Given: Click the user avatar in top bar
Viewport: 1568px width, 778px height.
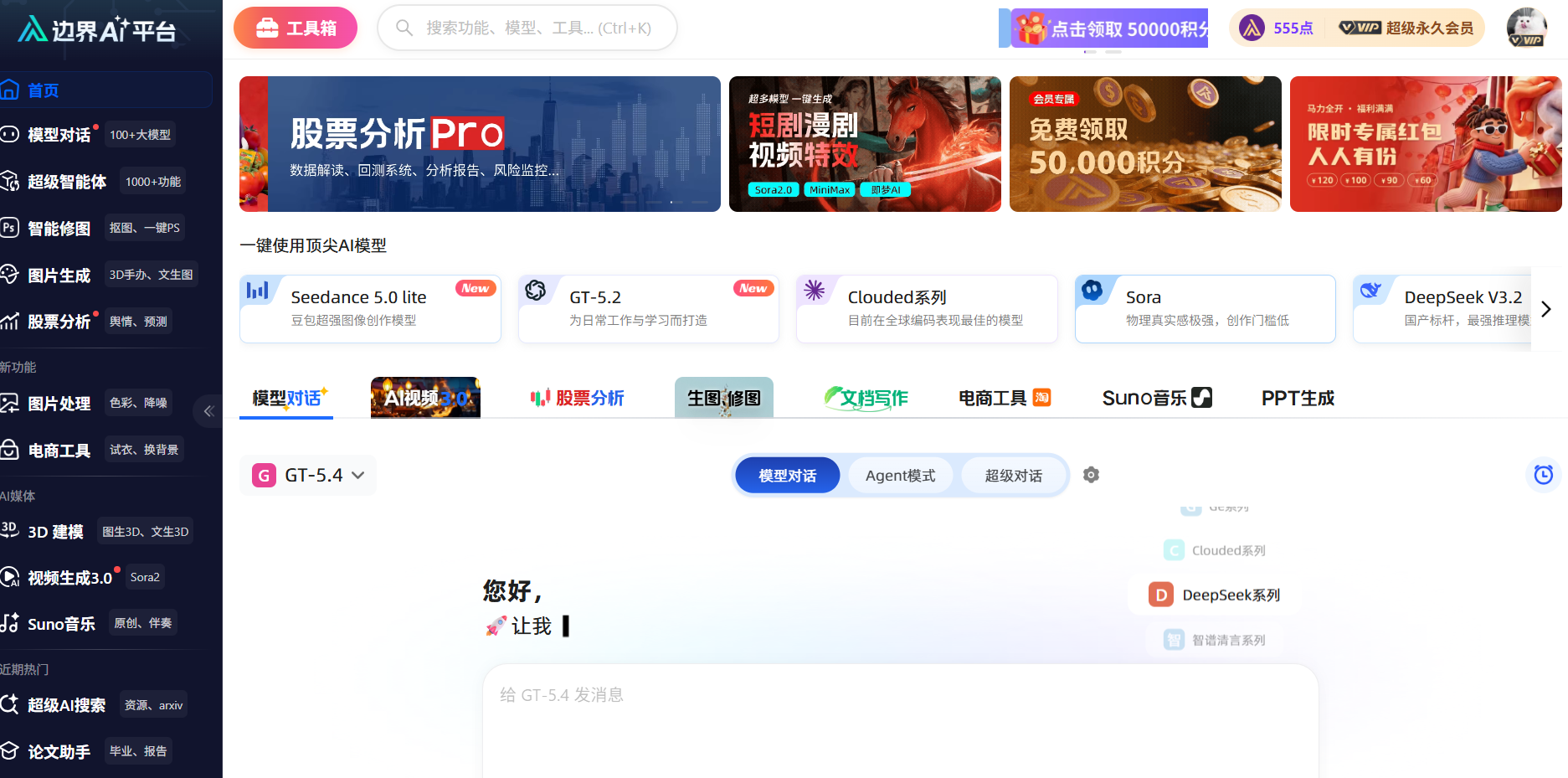Looking at the screenshot, I should (1526, 28).
